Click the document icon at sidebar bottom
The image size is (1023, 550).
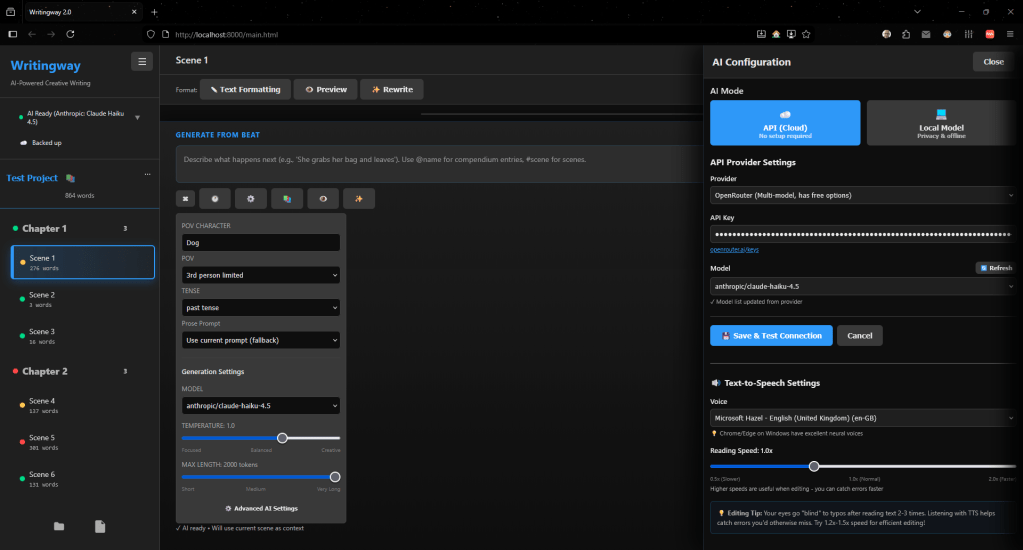(100, 526)
